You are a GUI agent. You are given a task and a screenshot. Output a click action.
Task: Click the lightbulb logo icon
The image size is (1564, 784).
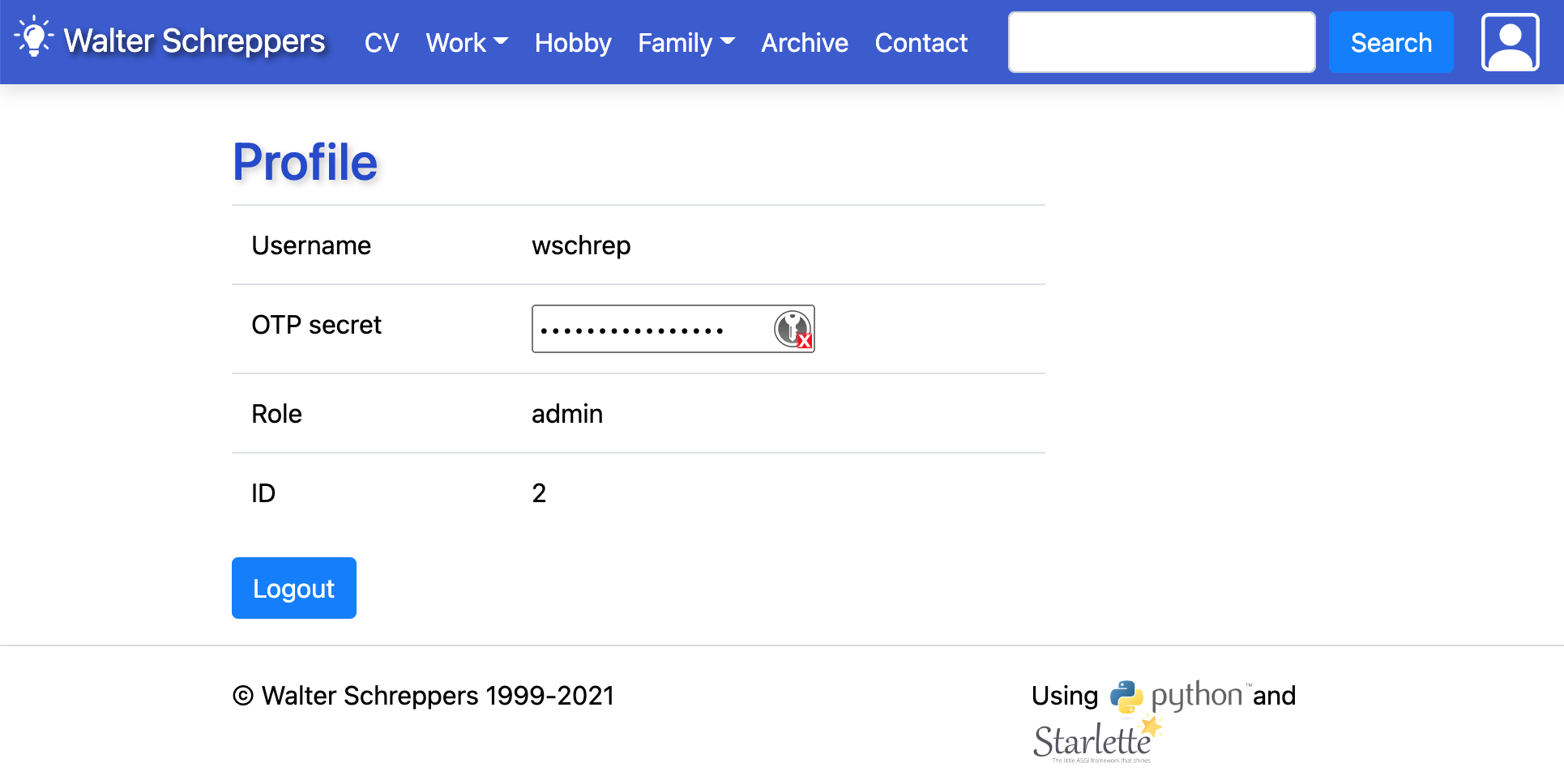coord(33,37)
